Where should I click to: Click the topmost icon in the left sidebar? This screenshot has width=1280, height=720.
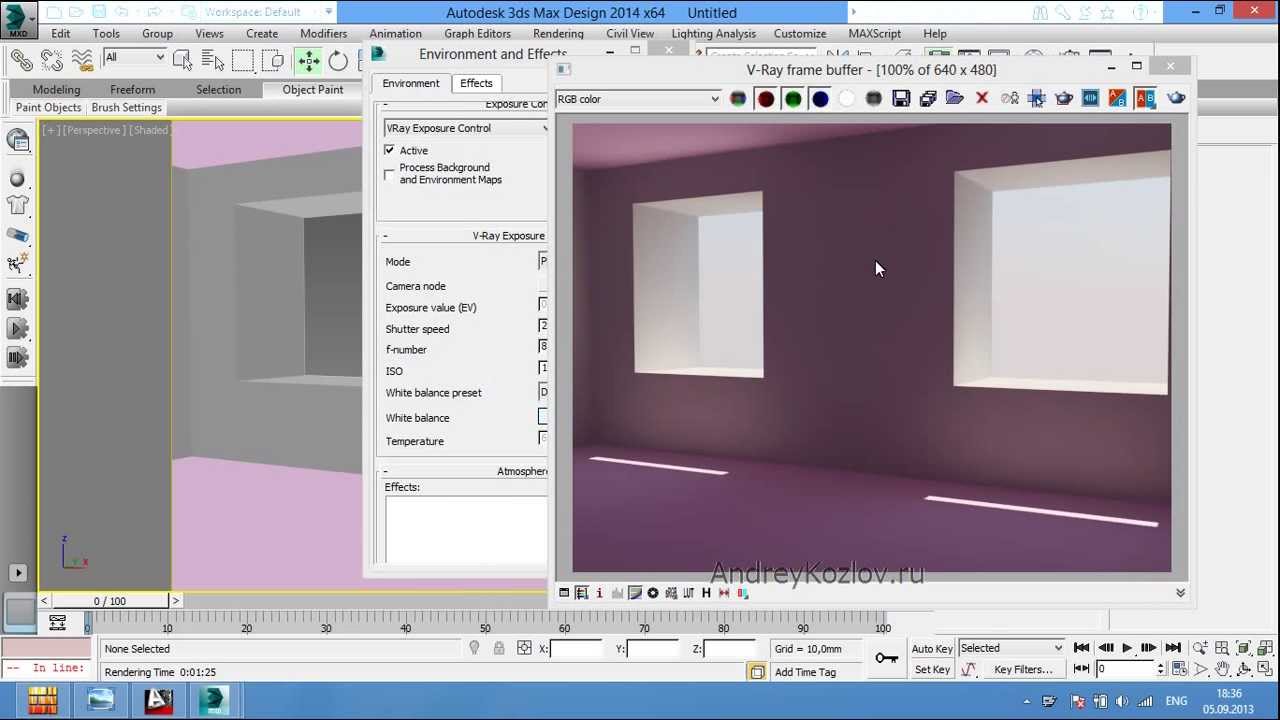17,140
